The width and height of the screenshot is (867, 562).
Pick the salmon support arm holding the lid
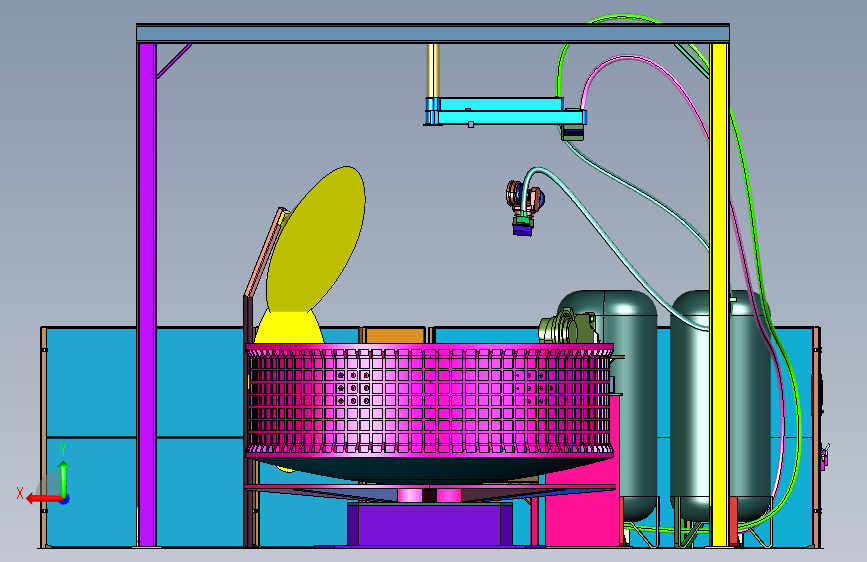265,252
